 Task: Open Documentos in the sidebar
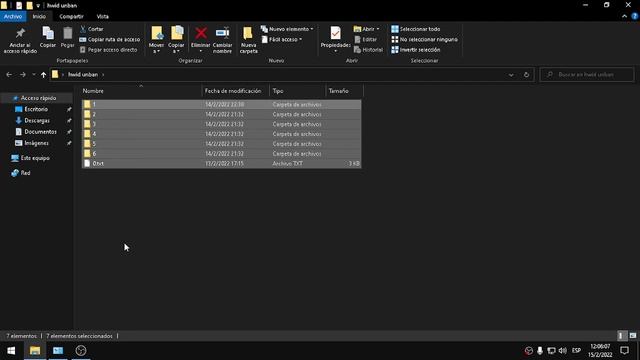coord(40,132)
